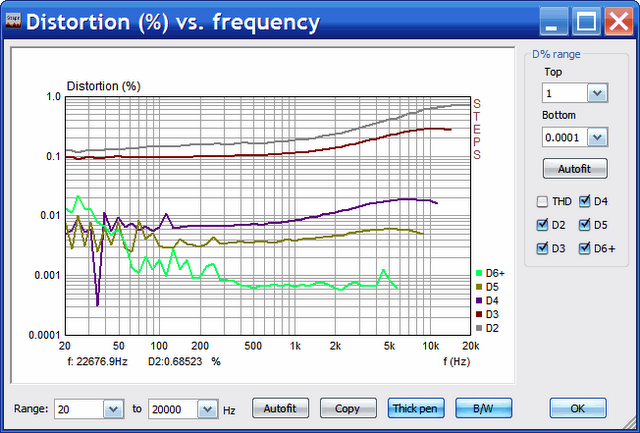Uncheck the D2 harmonic checkbox
Screen dimensions: 640x433
[542, 224]
